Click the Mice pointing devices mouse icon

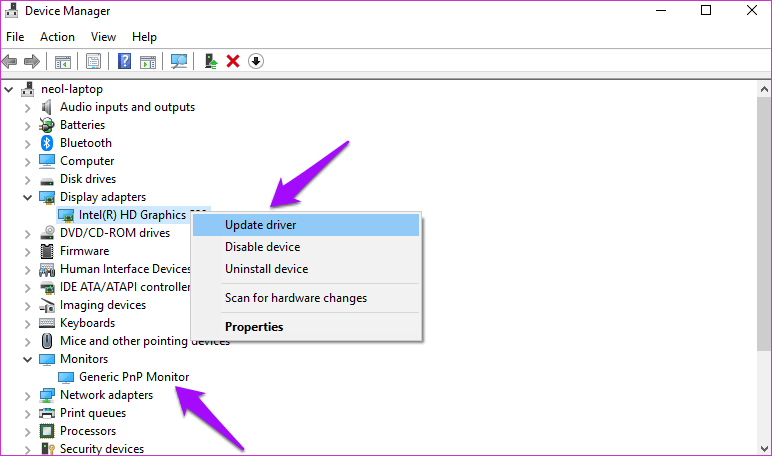47,341
